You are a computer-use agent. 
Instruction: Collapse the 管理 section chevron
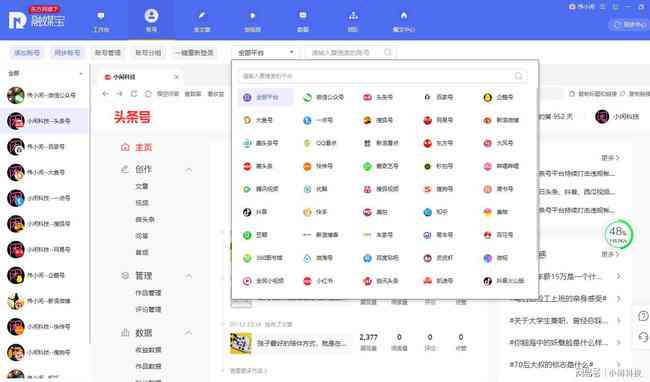click(189, 276)
